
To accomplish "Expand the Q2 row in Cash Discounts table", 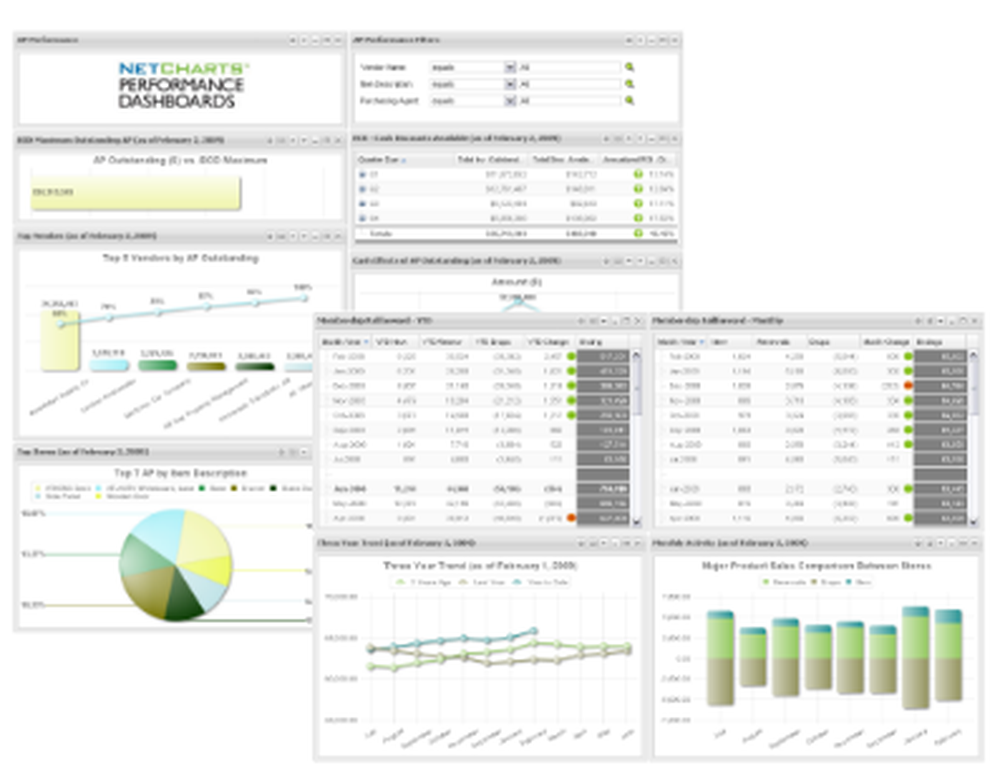I will [362, 189].
